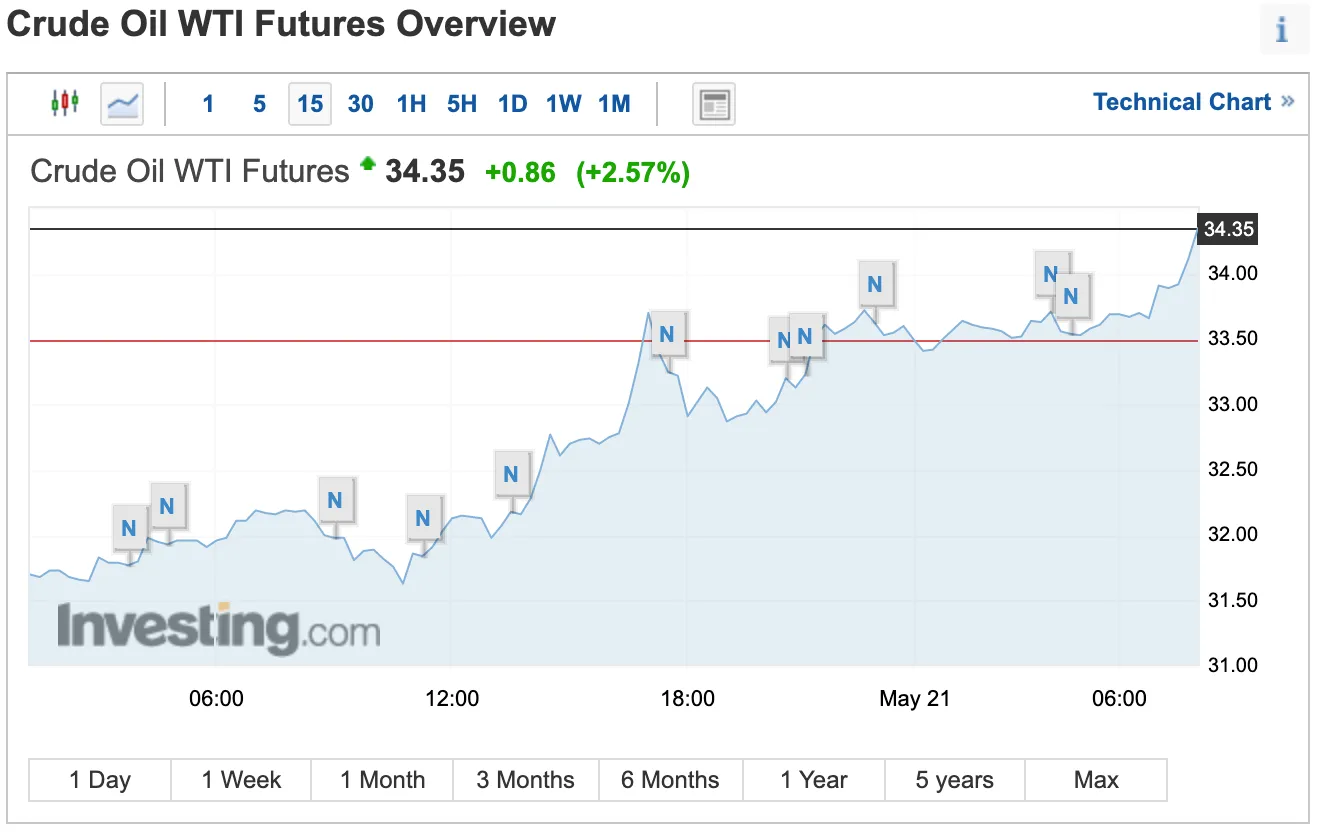Screen dimensions: 1326x834
Task: View the 5 years range
Action: (x=954, y=780)
